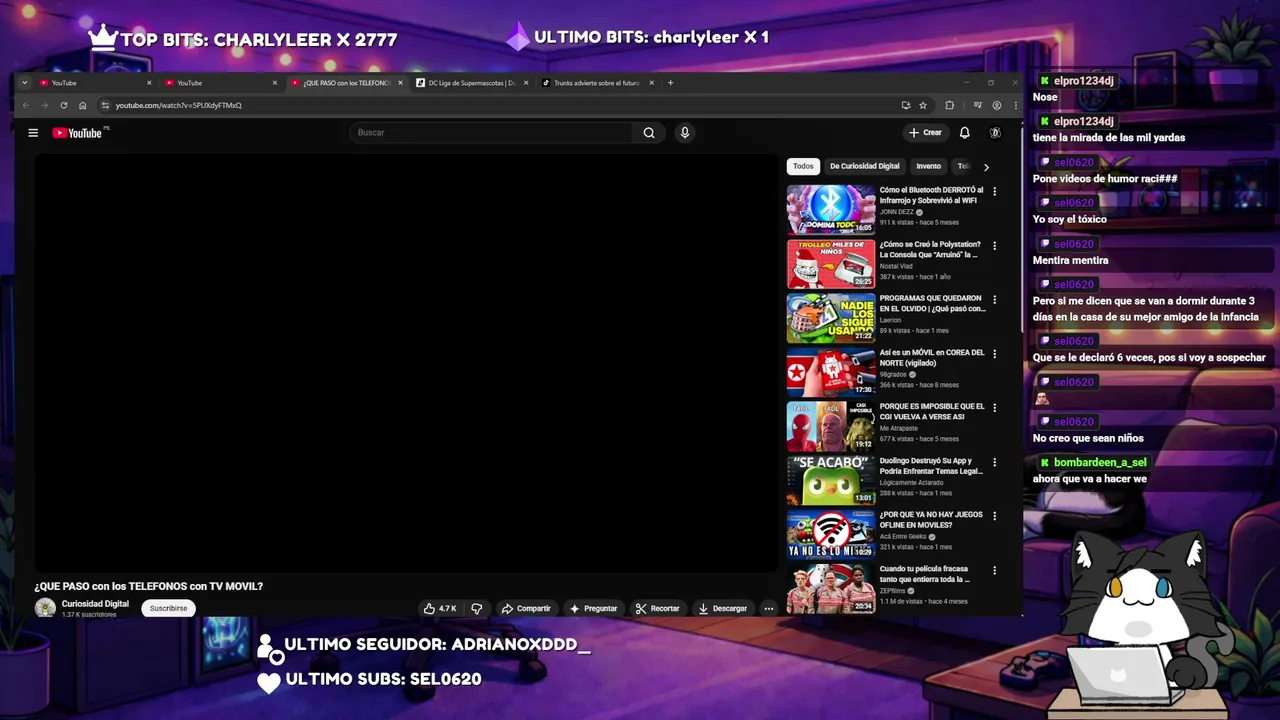Click the browser address bar URL
This screenshot has height=720, width=1280.
[178, 105]
